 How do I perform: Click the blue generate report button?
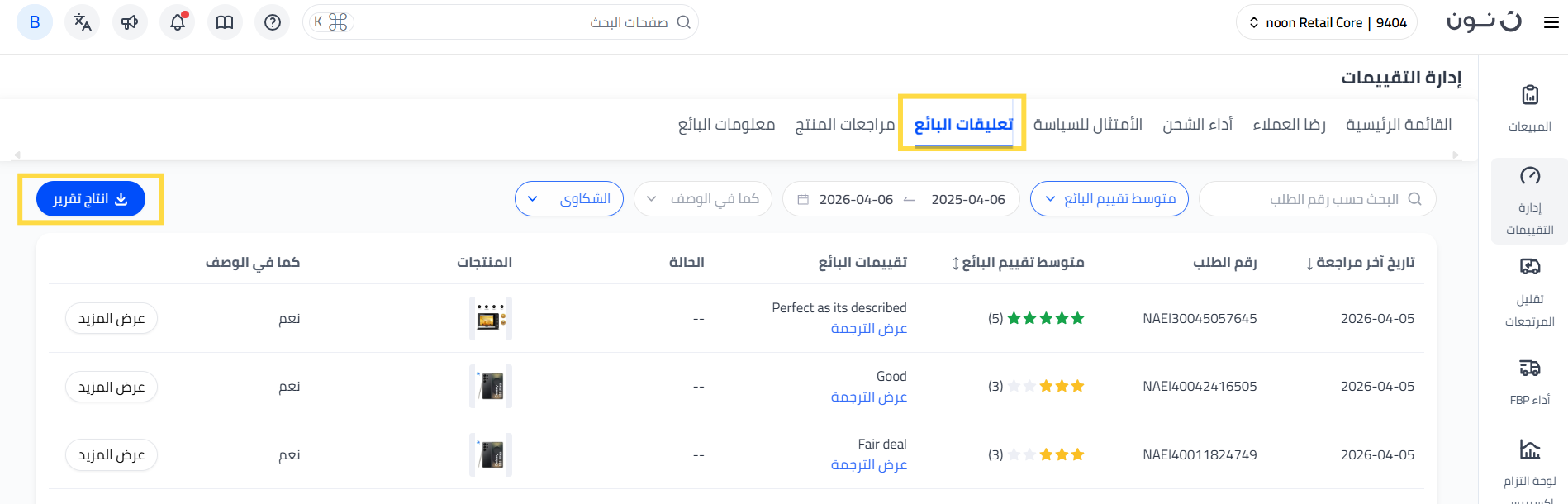[x=91, y=199]
